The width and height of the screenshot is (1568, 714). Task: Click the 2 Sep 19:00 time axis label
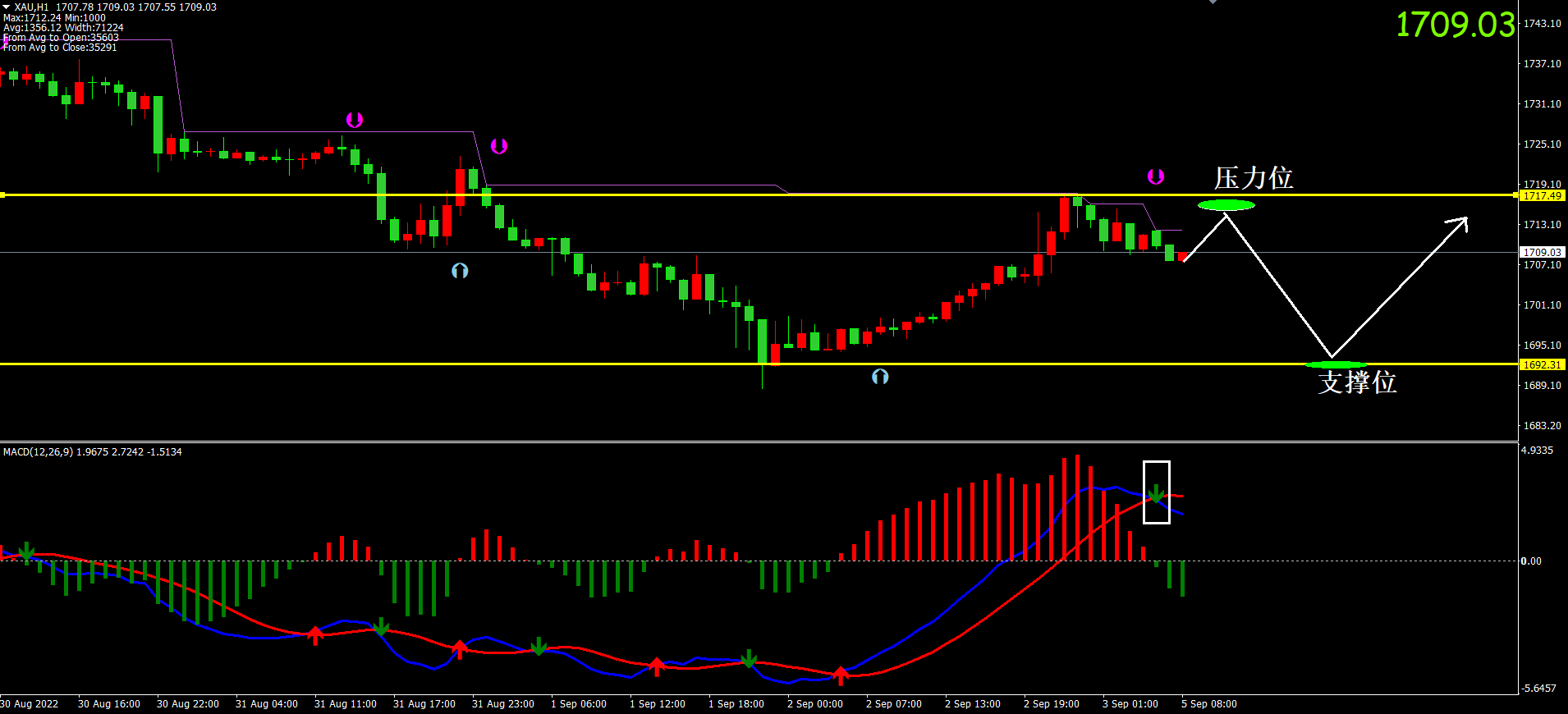click(x=1051, y=704)
